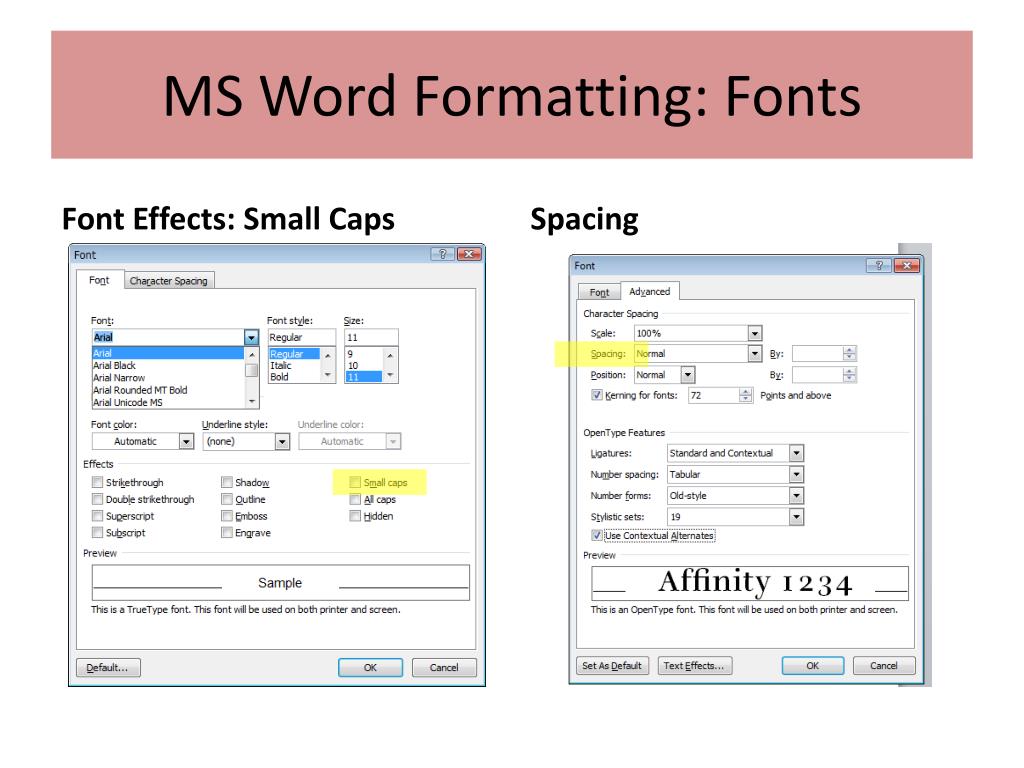Close the right Font dialog with red X
This screenshot has height=768, width=1024.
[x=906, y=265]
